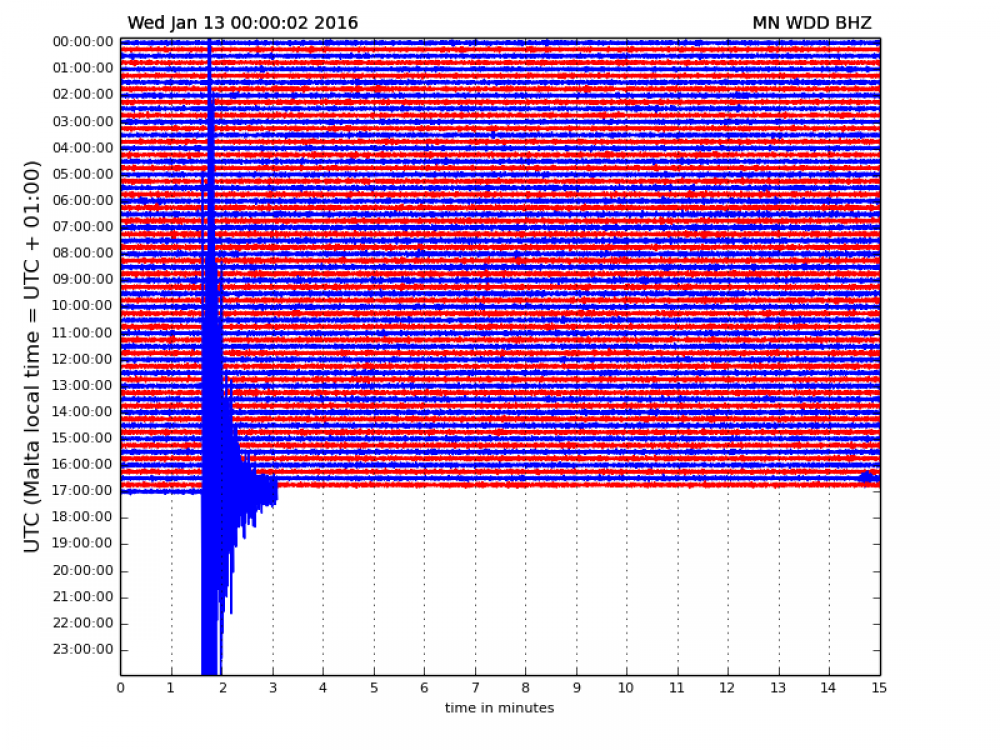Click the 7 minute tick label
This screenshot has width=1000, height=750.
[475, 688]
